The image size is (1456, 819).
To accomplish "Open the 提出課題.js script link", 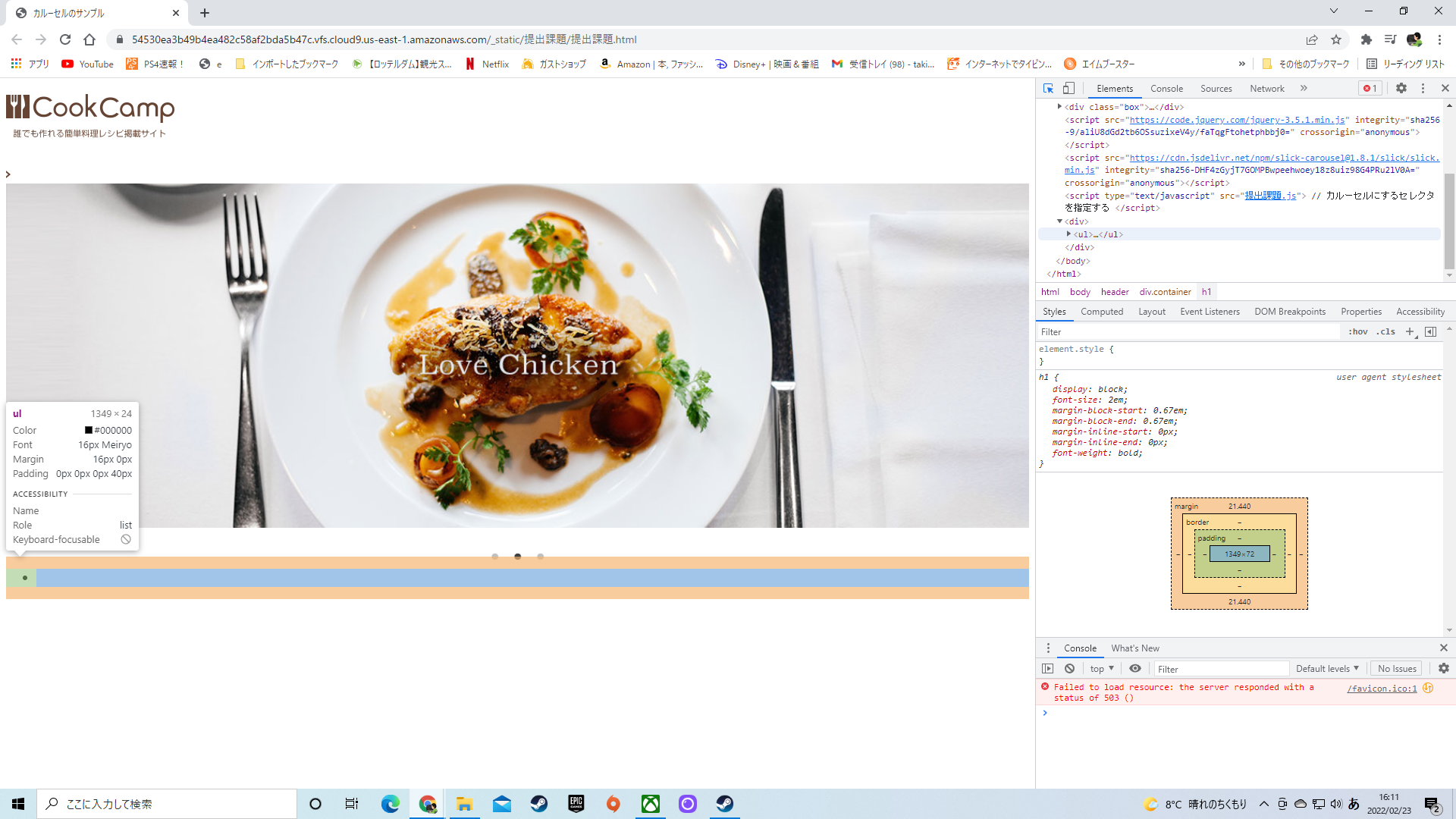I will [x=1271, y=196].
